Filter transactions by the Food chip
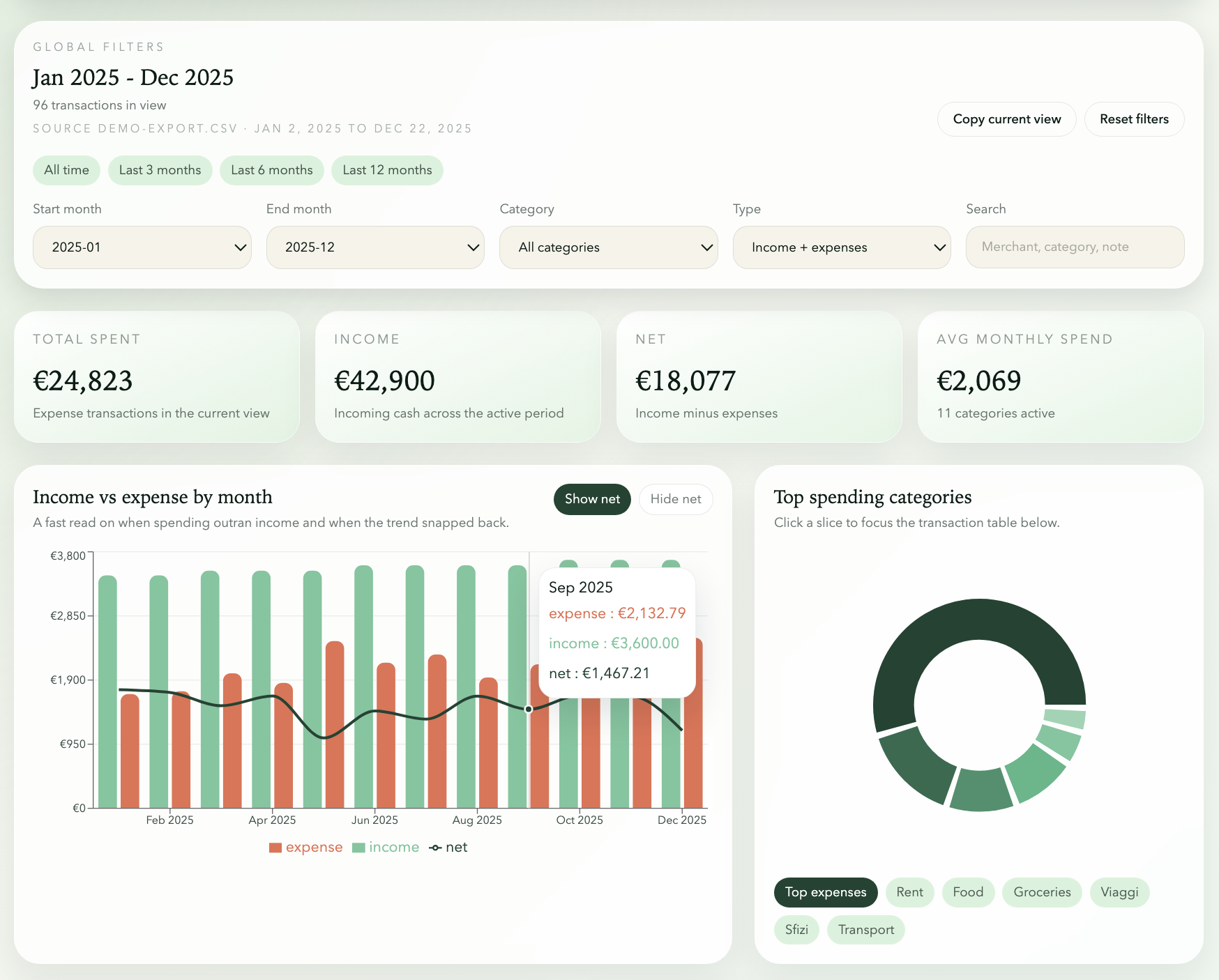 968,892
